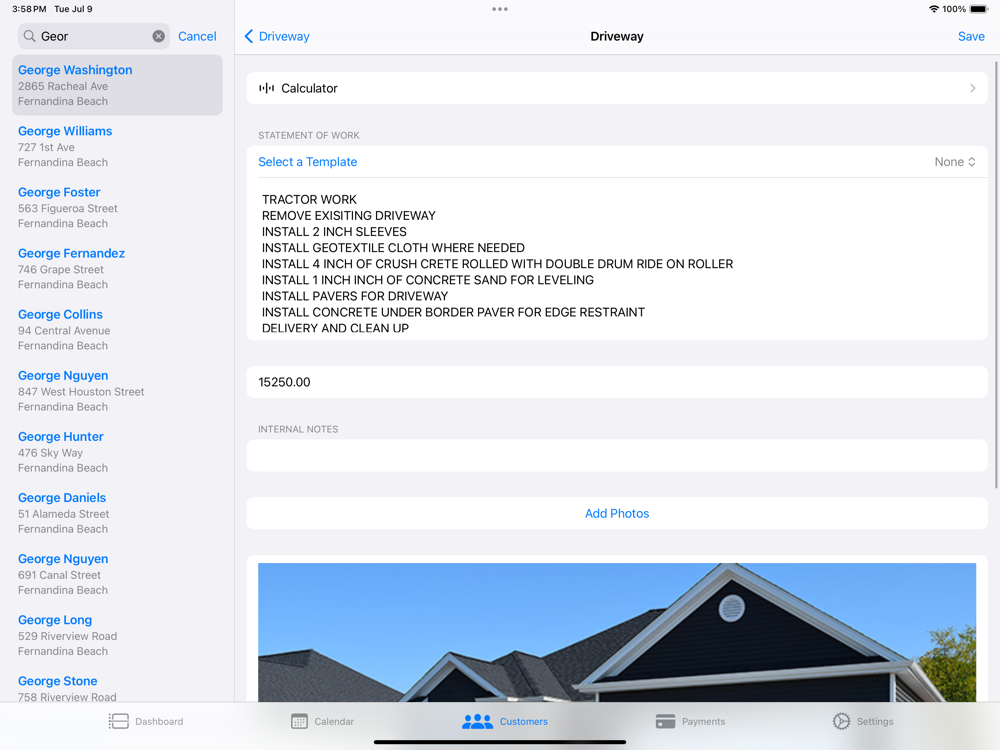
Task: Select customer George Fernandez
Action: (x=117, y=268)
